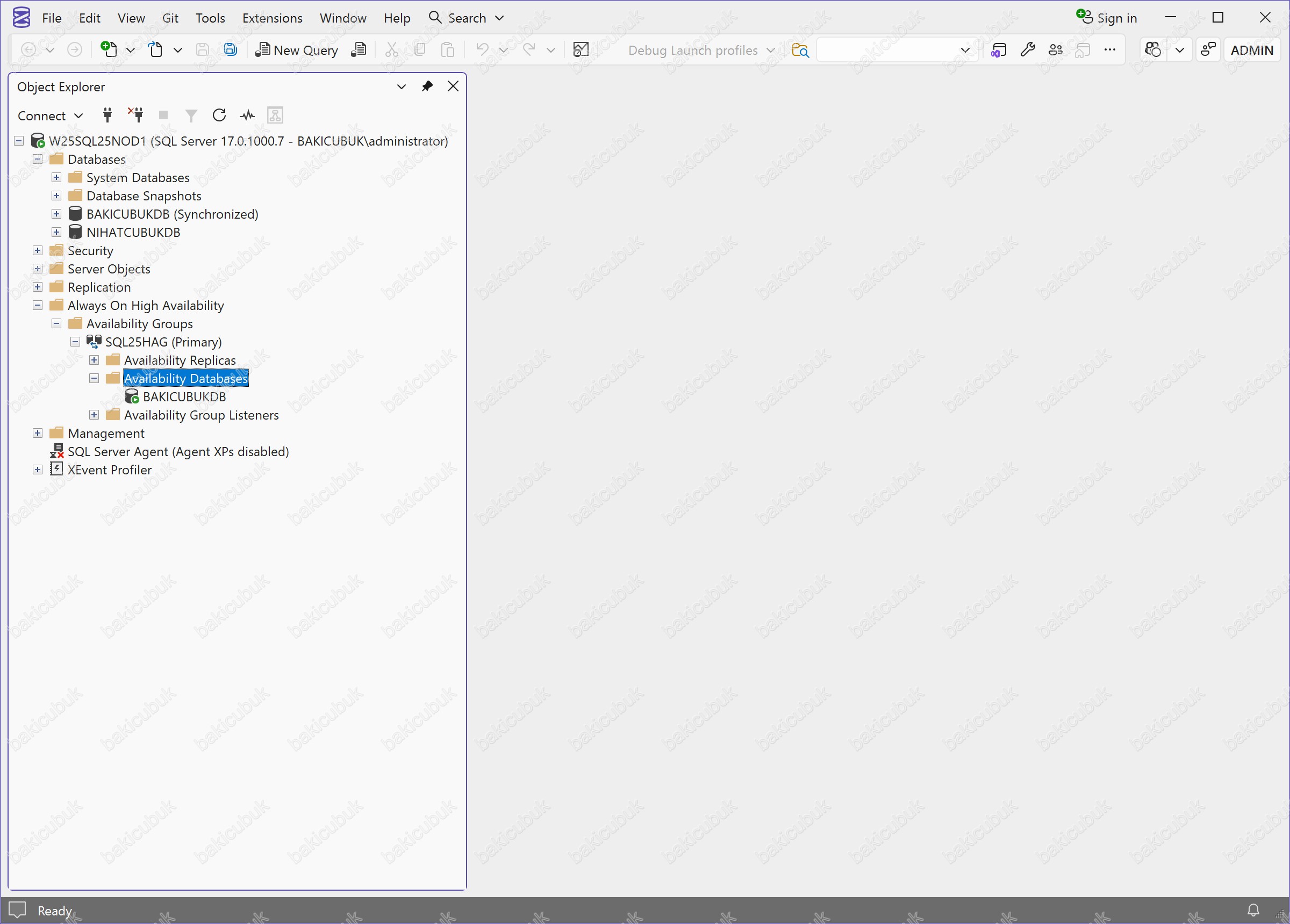Screen dimensions: 1290x924
Task: Open the Properties wrench icon in toolbar
Action: 1027,50
